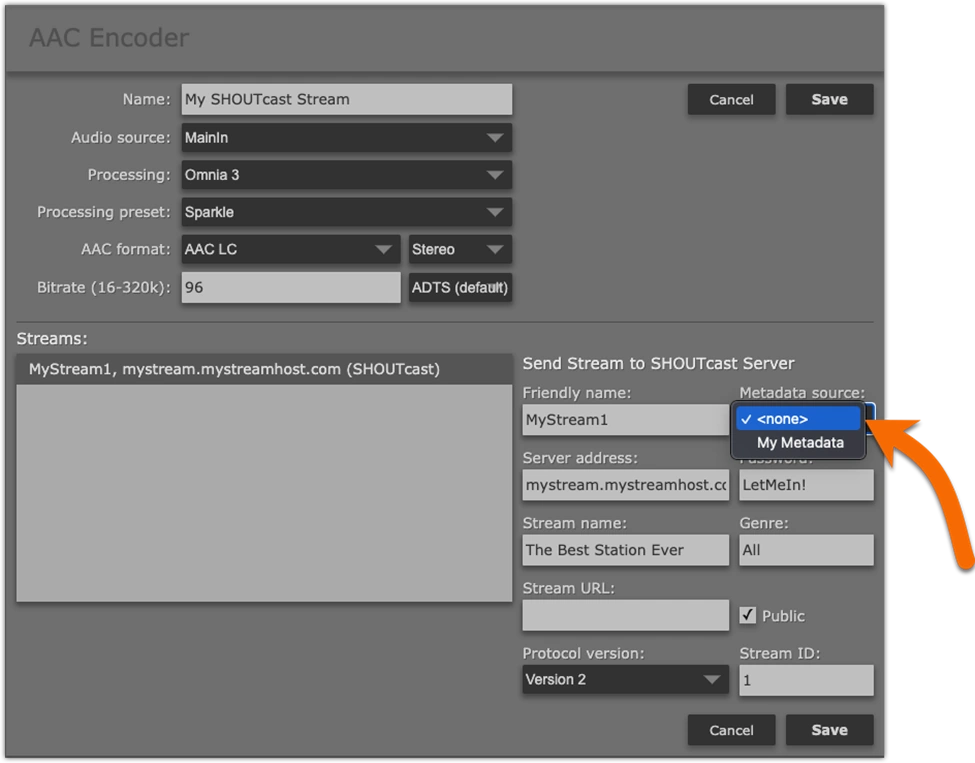Click the top Save button
The image size is (975, 763).
829,99
